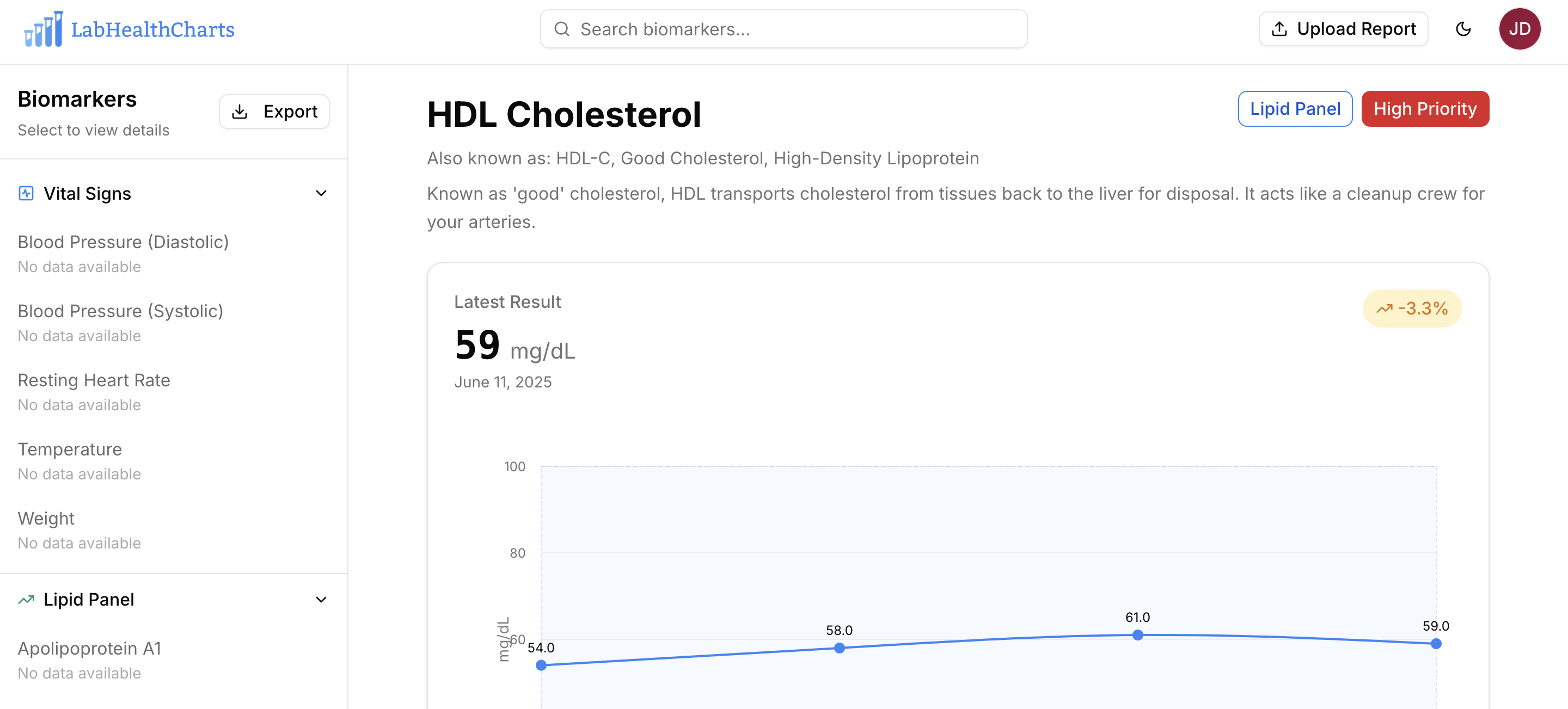This screenshot has width=1568, height=709.
Task: Click the Export button
Action: point(274,112)
